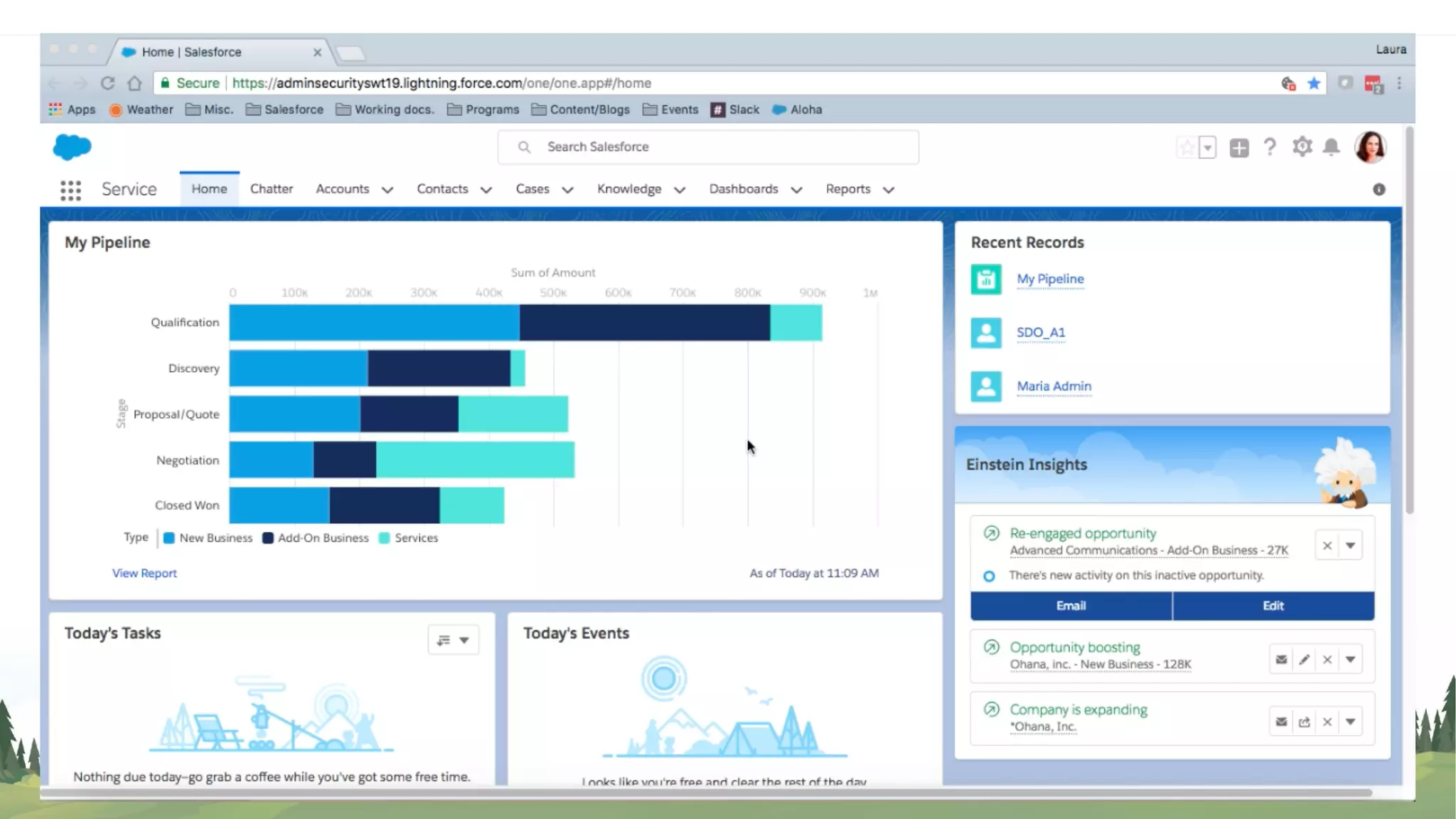Click the Setup gear icon
Image resolution: width=1456 pixels, height=819 pixels.
[1302, 147]
